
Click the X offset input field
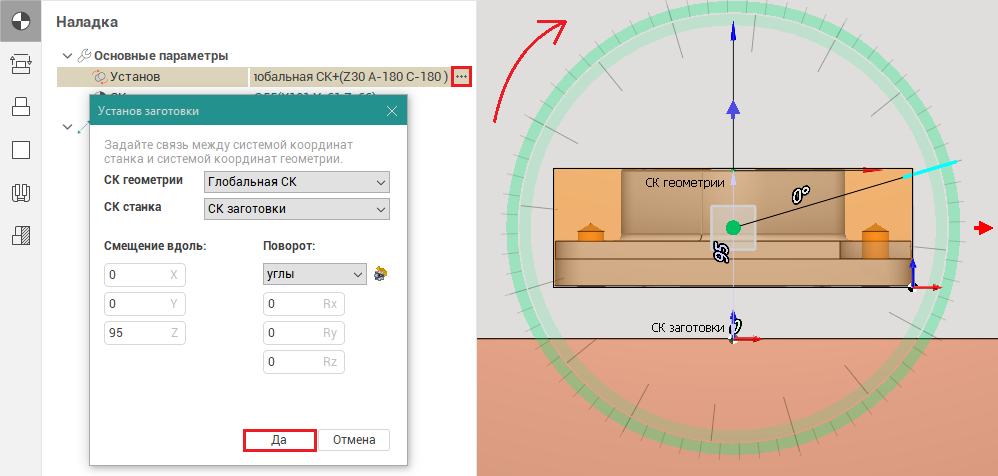coord(144,274)
